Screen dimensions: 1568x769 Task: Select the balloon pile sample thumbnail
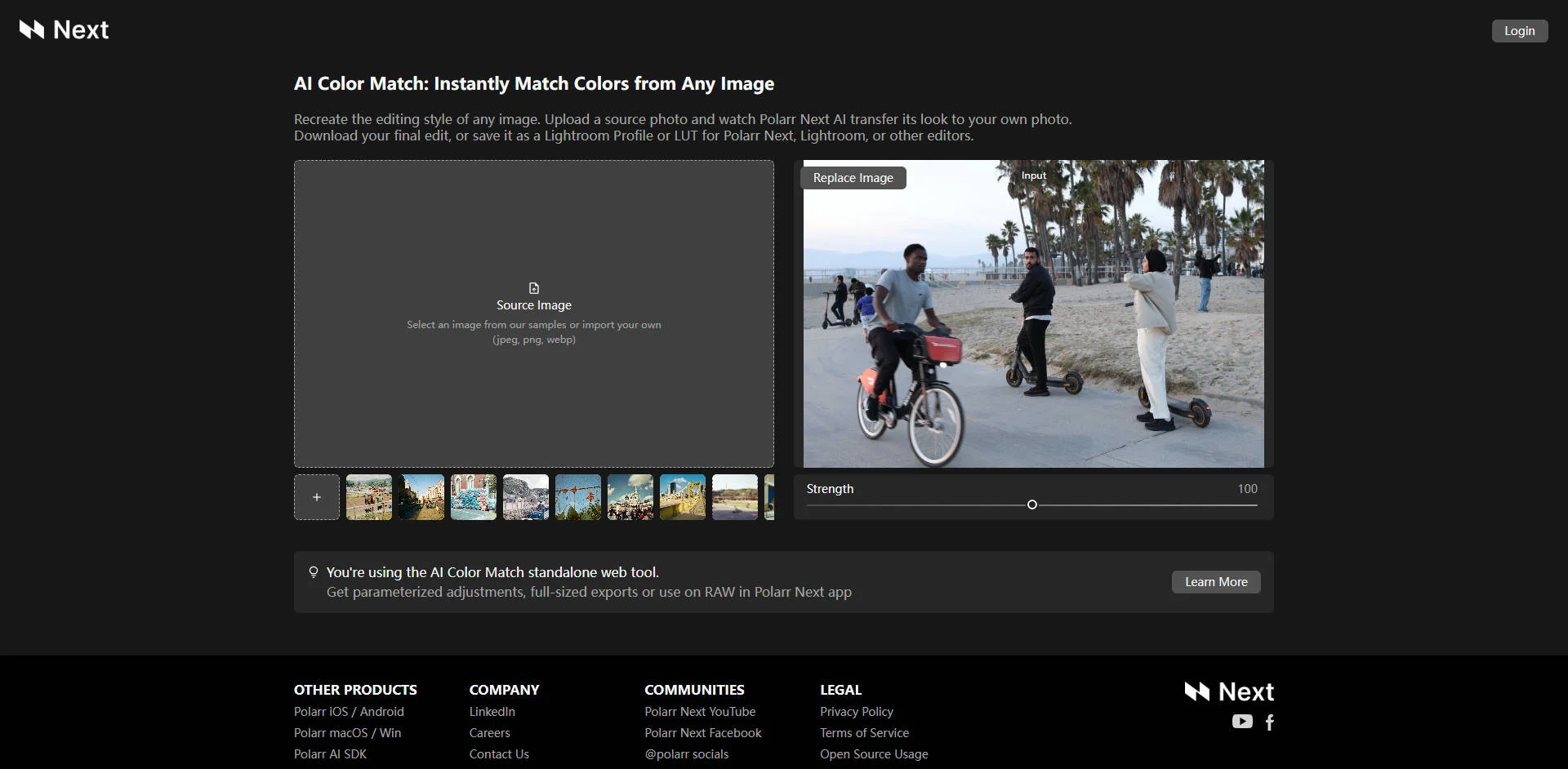[x=474, y=497]
